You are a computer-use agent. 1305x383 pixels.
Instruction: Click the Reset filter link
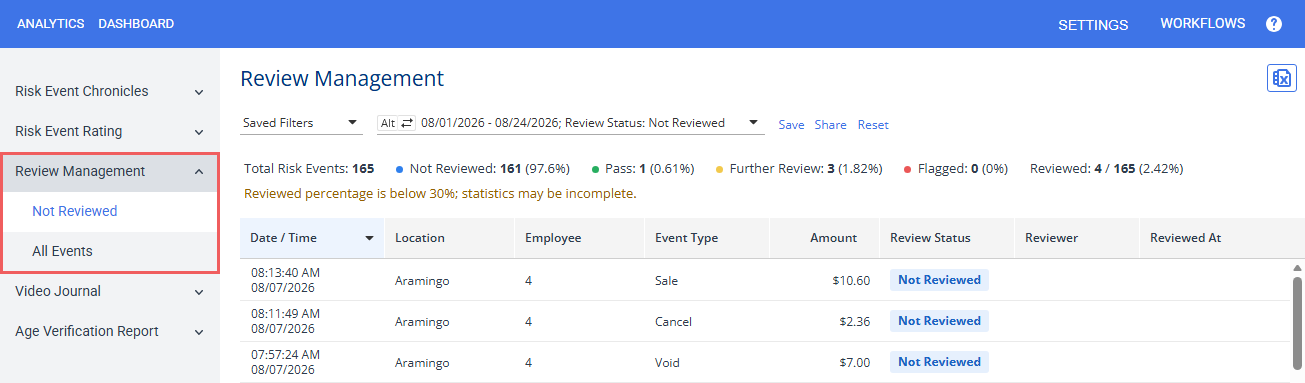873,125
